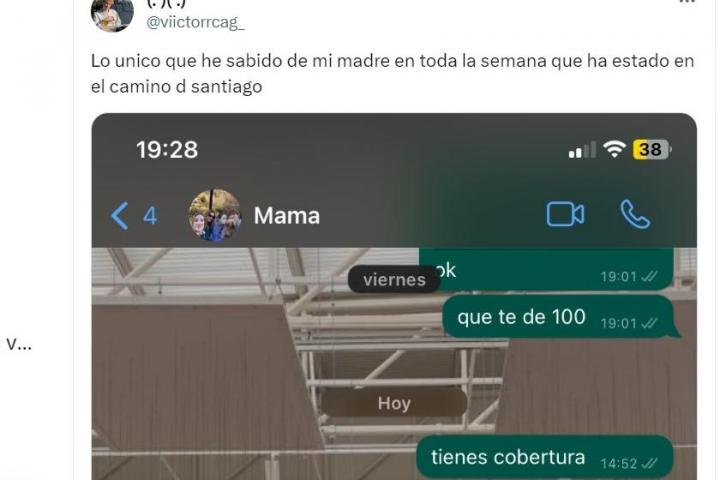Click the tweet text about camino d santiago
This screenshot has width=720, height=480.
click(392, 73)
